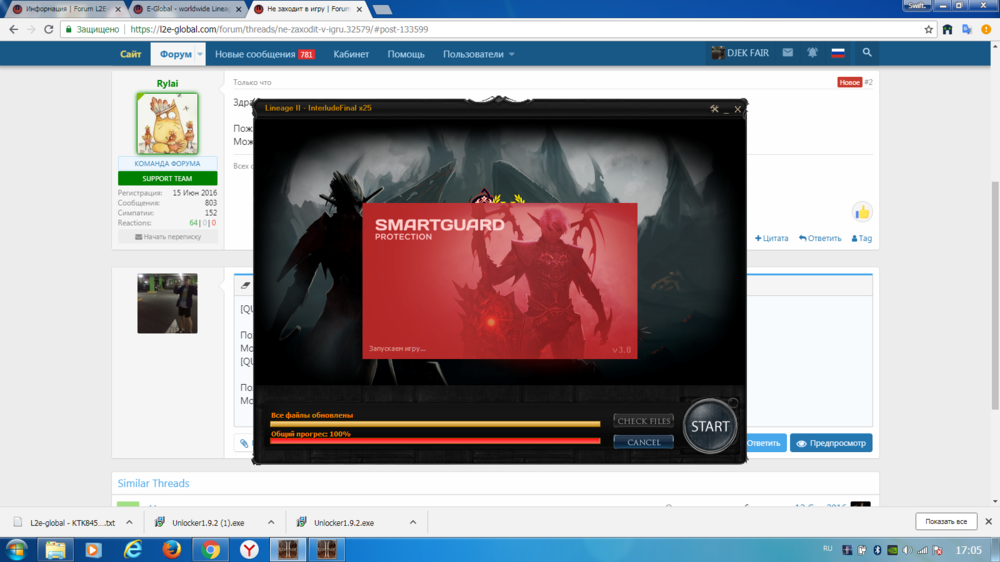Screen dimensions: 1000x562
Task: Open the Помощь menu item
Action: coord(406,54)
